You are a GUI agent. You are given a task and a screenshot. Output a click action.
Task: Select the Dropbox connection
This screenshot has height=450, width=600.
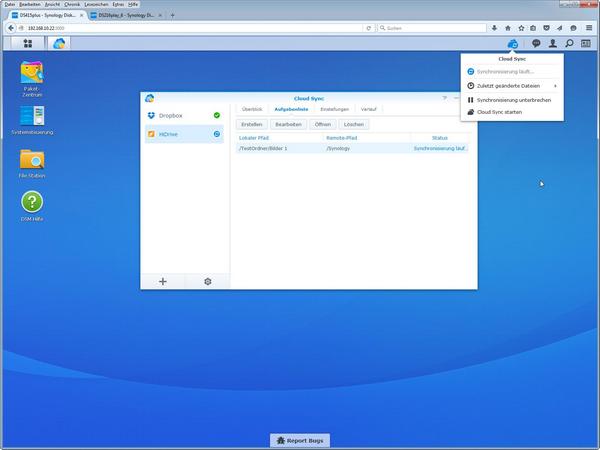pos(184,115)
